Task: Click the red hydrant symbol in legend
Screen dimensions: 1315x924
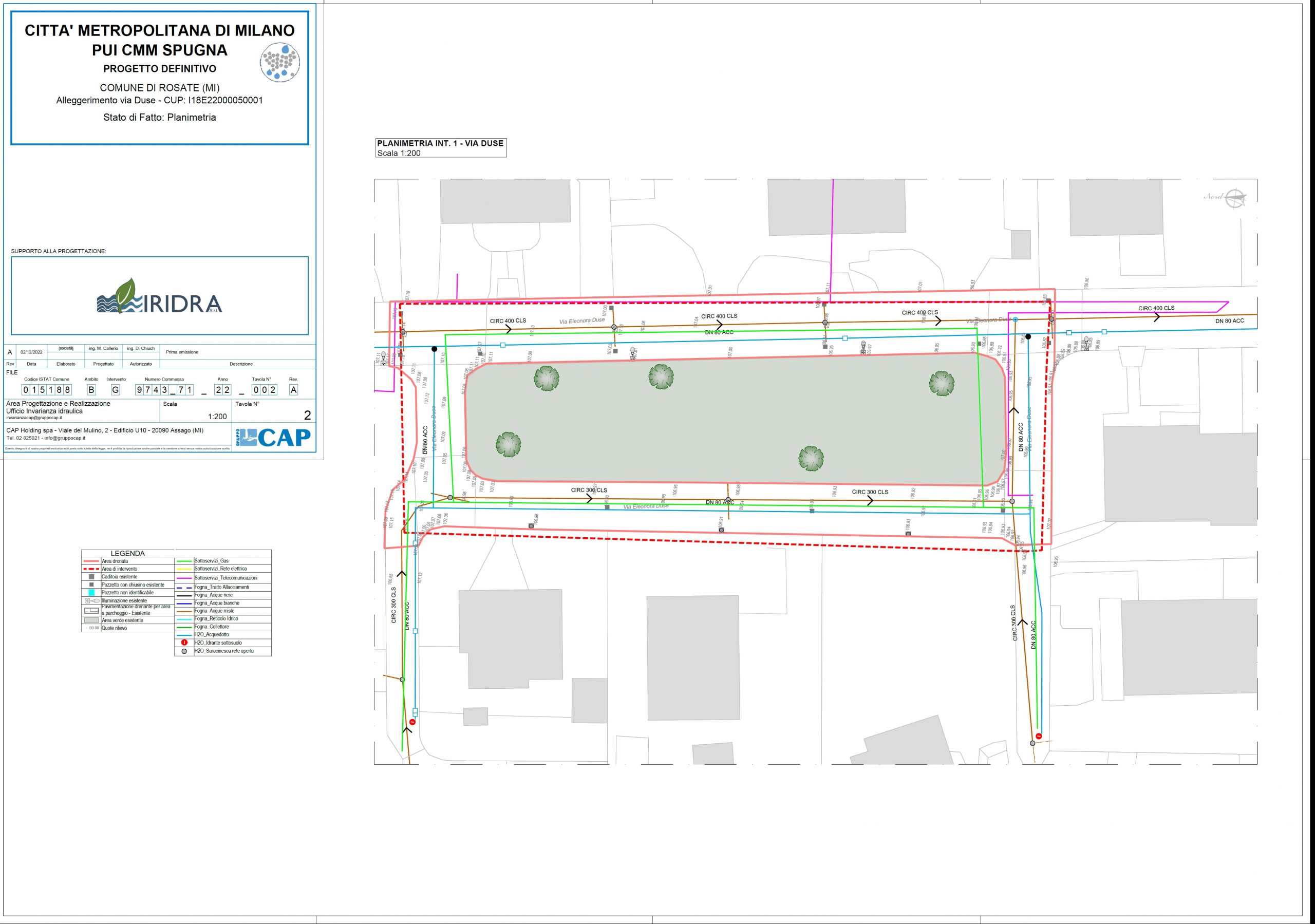Action: [x=184, y=643]
